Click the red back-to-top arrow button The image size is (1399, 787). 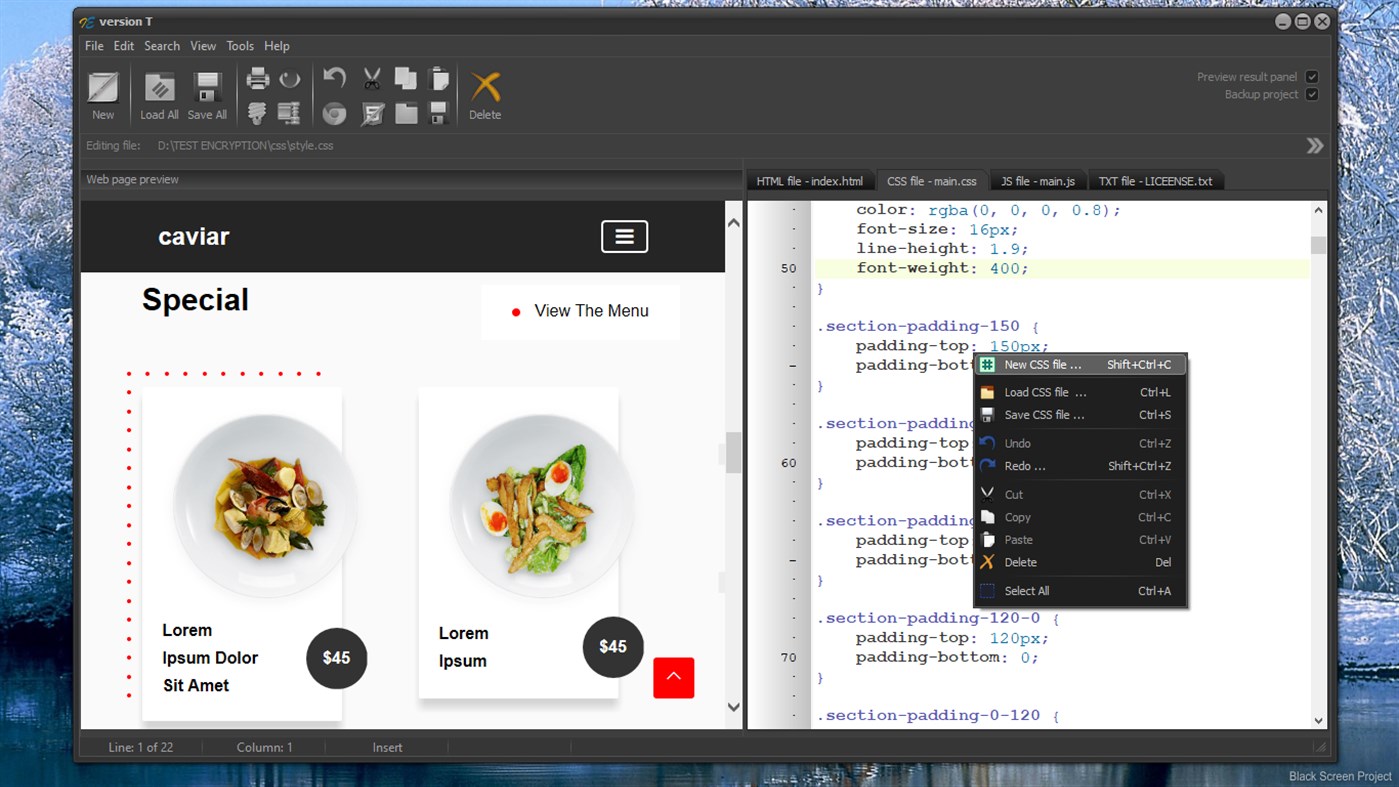point(673,678)
